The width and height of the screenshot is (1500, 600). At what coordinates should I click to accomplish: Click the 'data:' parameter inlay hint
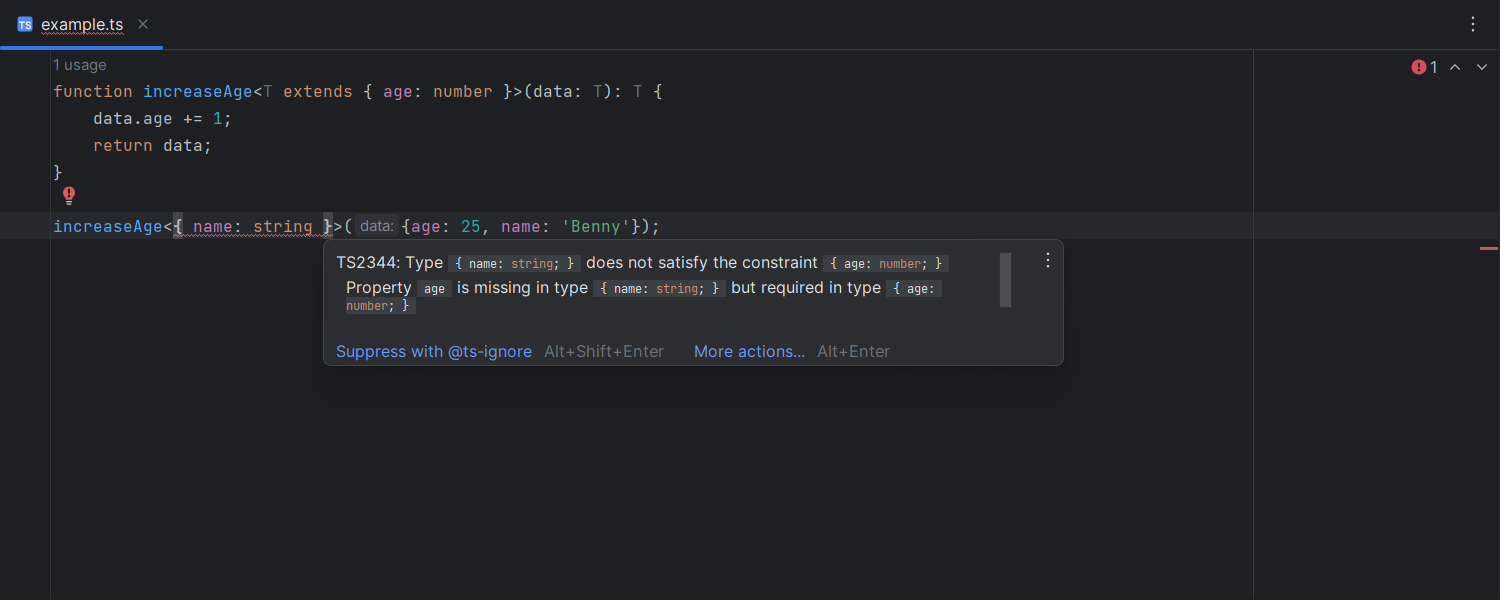tap(377, 226)
